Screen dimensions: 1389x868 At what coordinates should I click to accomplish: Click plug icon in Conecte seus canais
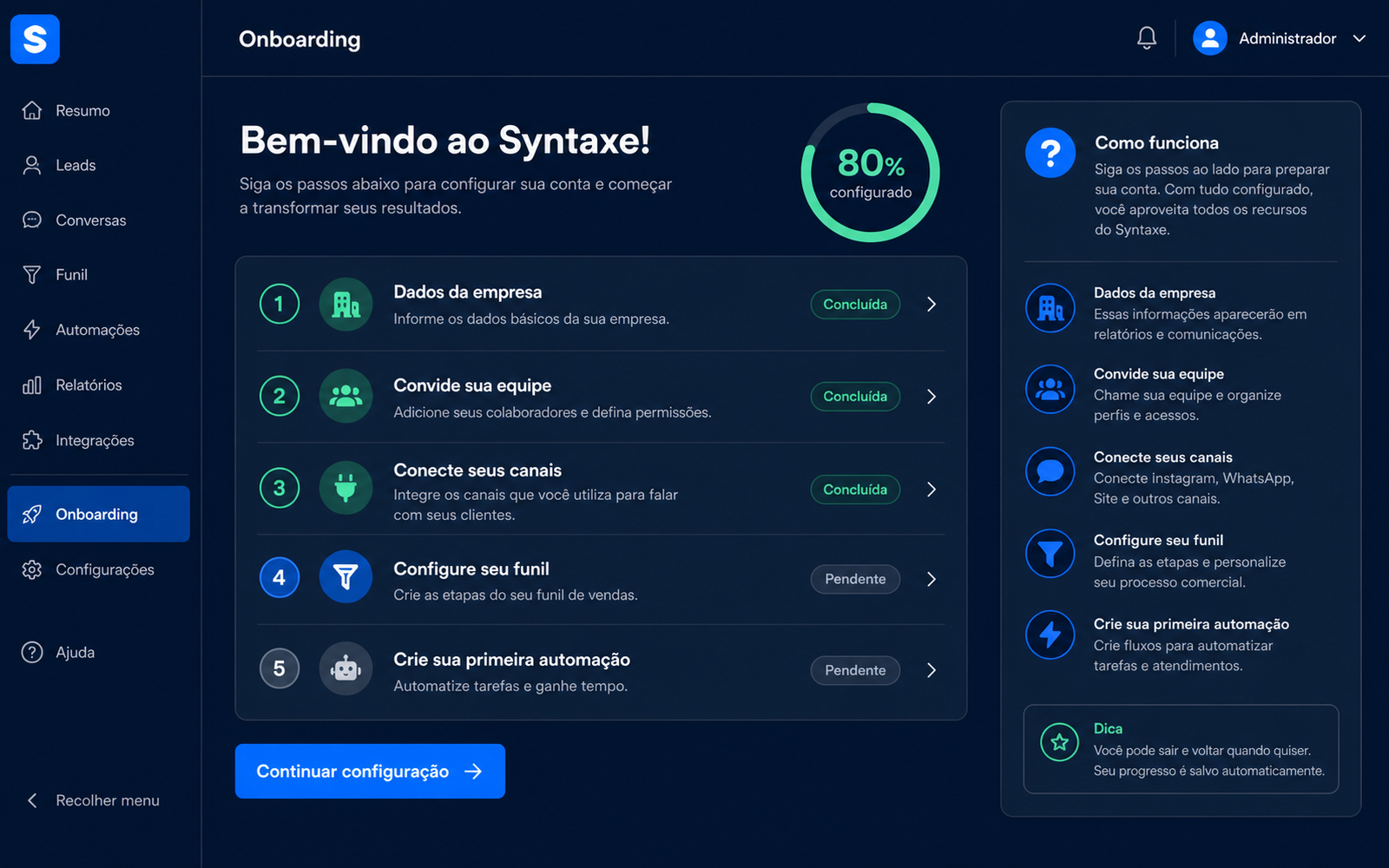(346, 488)
